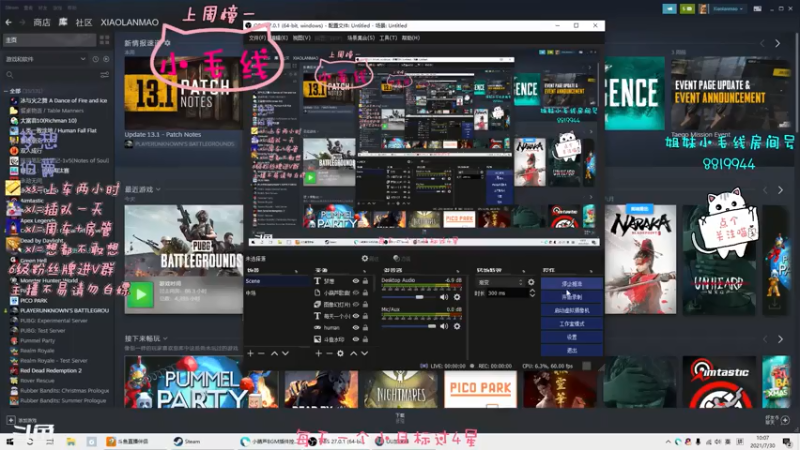Remove the scene with minus icon

point(261,353)
